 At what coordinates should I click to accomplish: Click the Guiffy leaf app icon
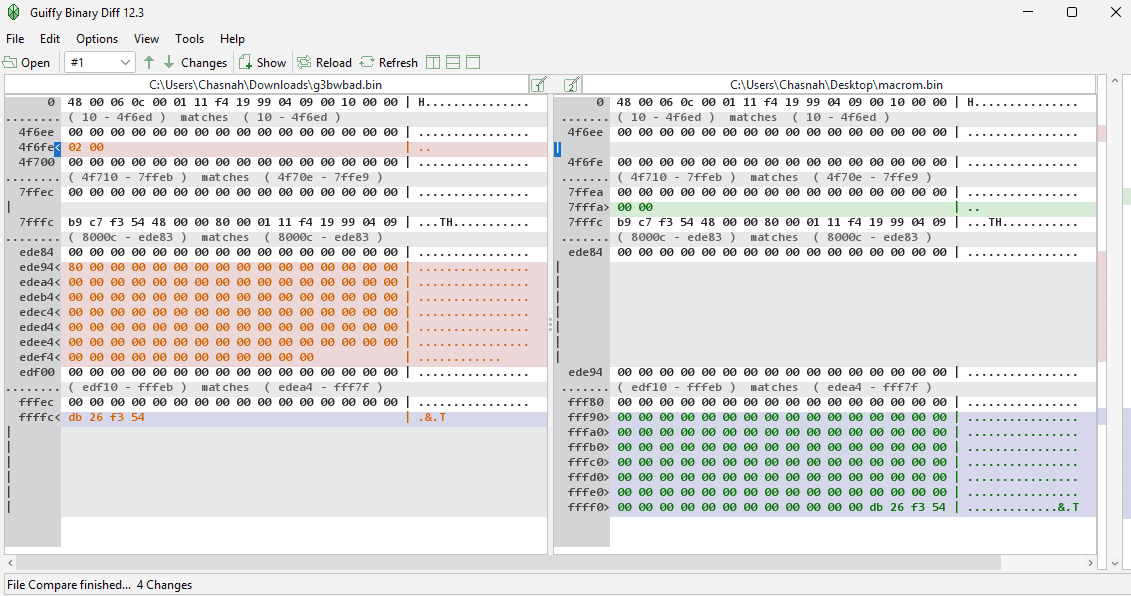point(13,12)
